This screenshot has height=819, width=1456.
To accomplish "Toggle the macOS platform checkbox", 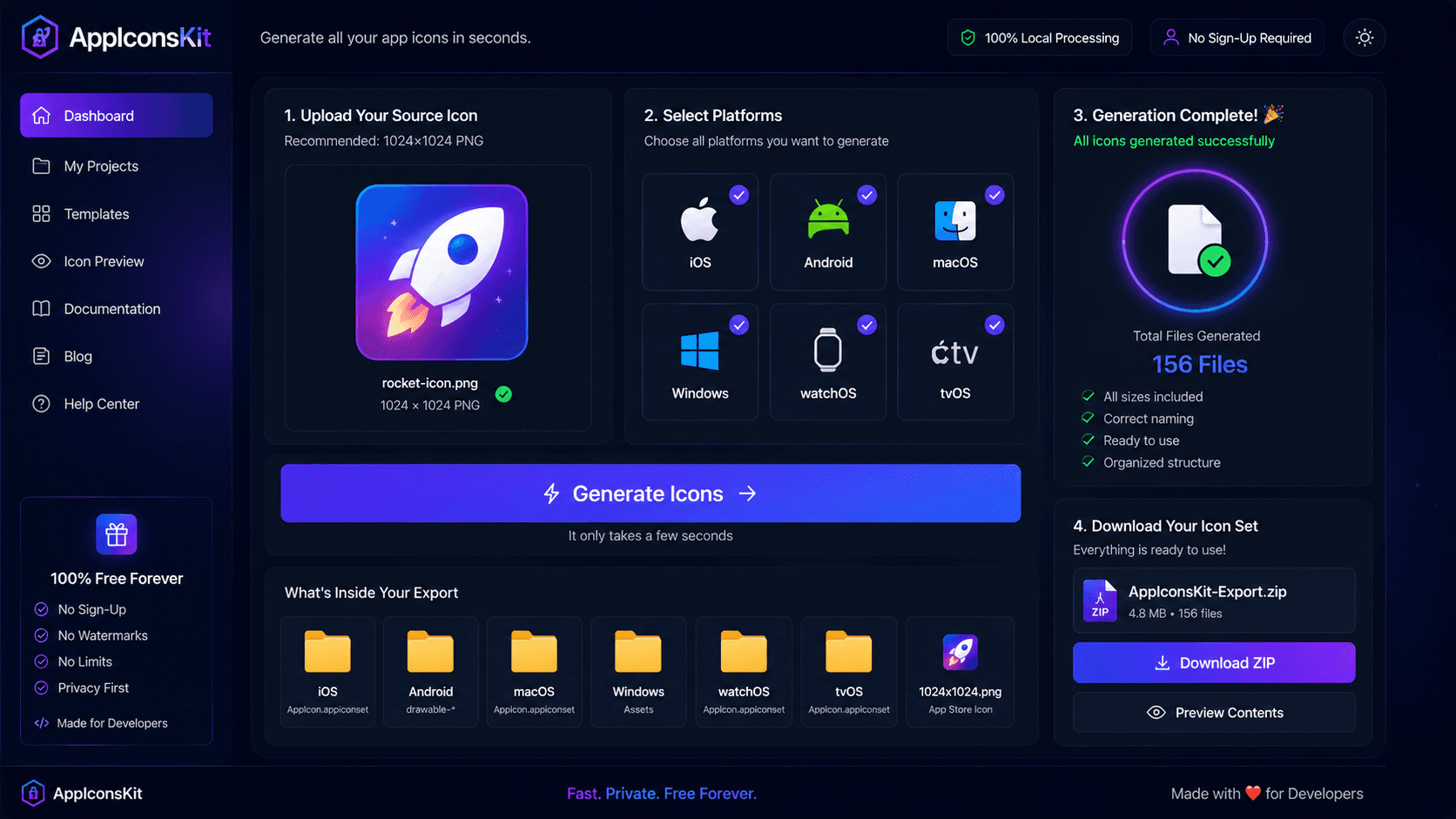I will (x=994, y=195).
